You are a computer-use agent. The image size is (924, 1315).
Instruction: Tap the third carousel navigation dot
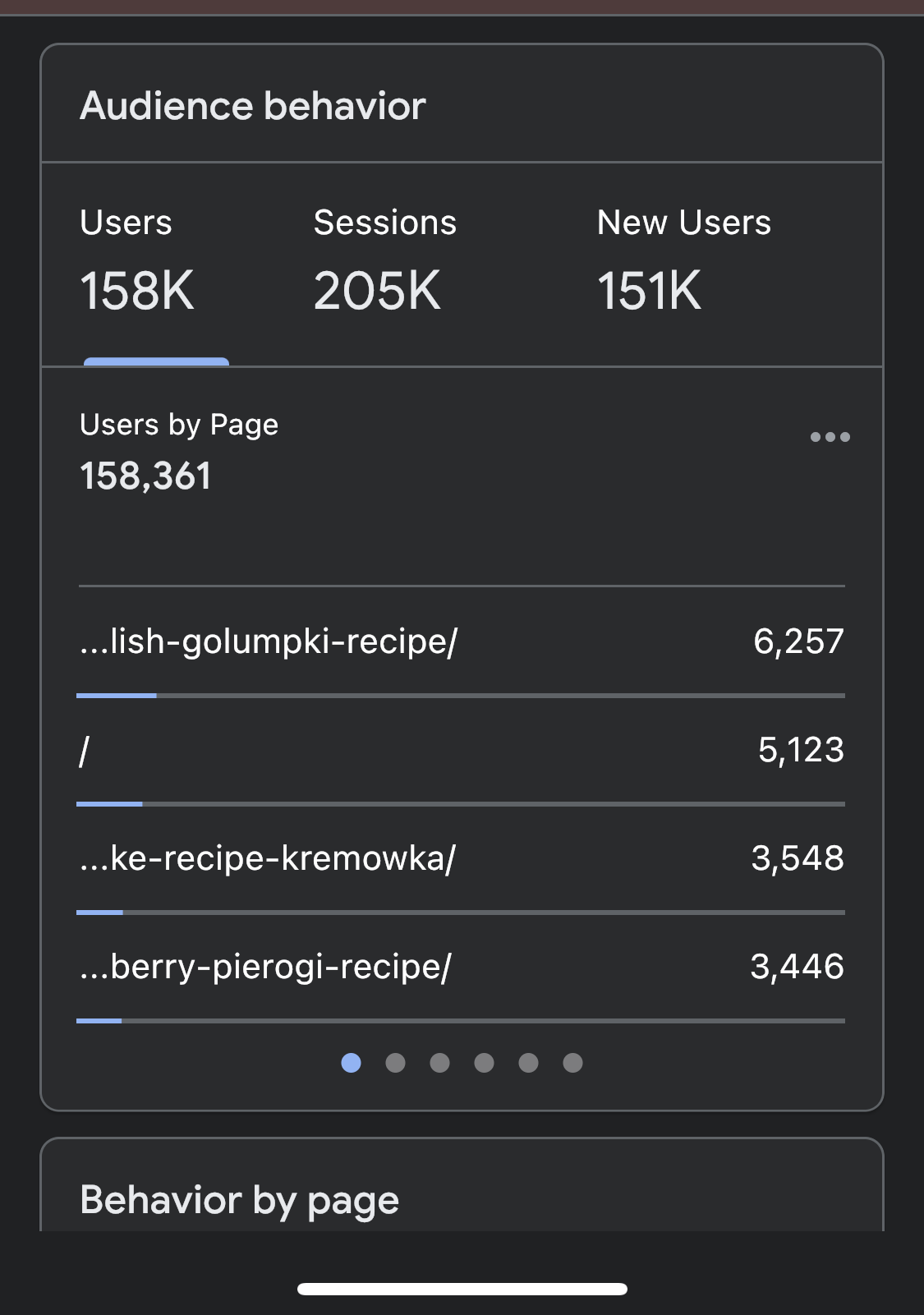click(439, 1063)
